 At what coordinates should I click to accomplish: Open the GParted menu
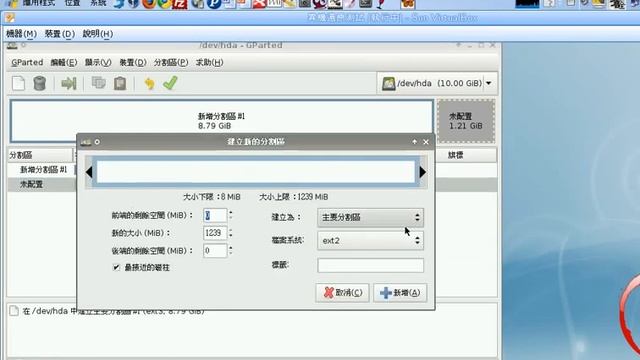pyautogui.click(x=27, y=62)
